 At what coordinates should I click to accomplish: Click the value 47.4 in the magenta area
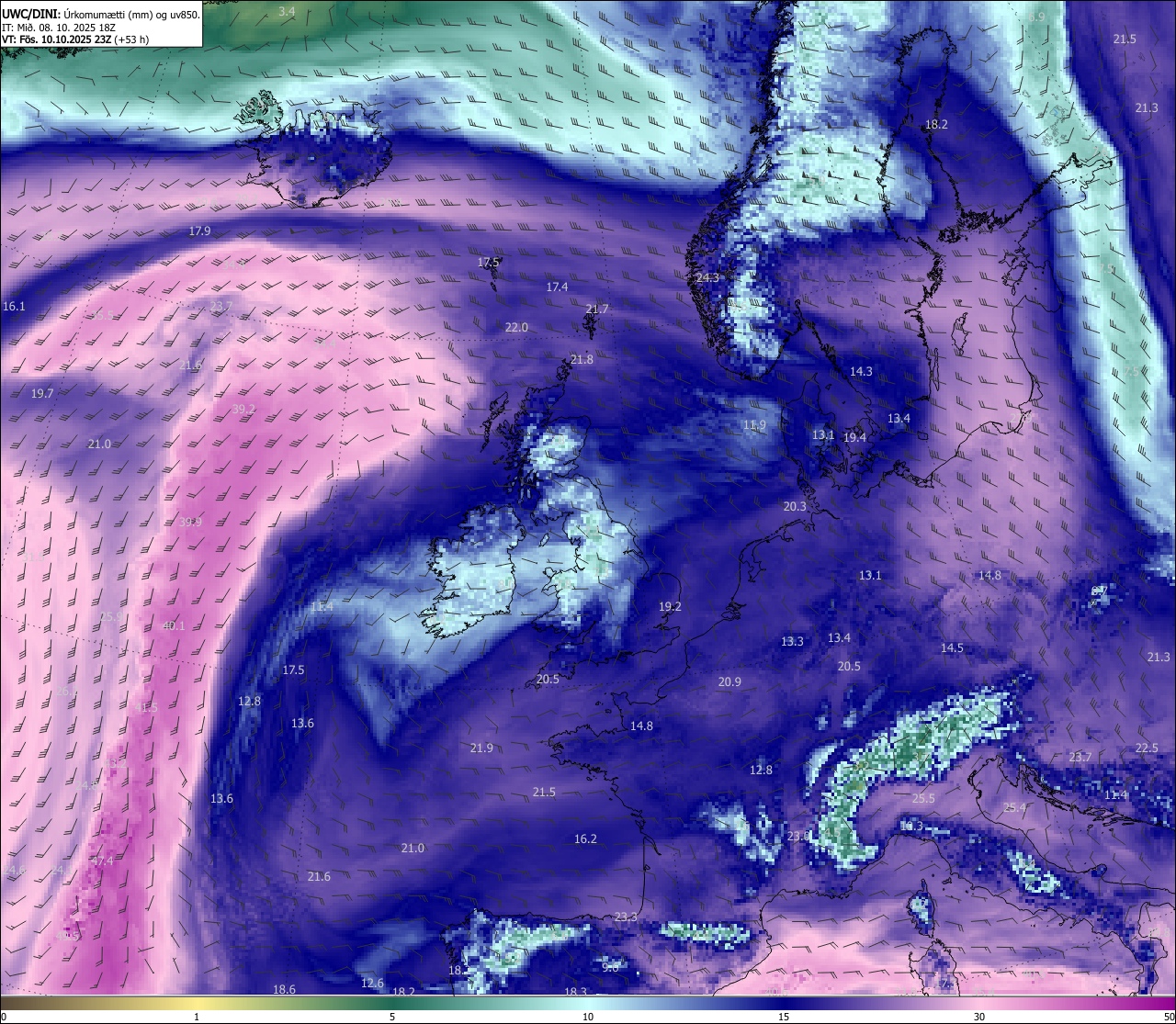coord(102,861)
